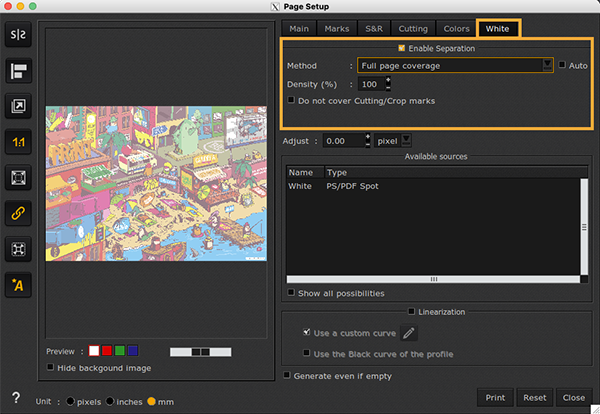Check Show all possibilities

click(291, 293)
